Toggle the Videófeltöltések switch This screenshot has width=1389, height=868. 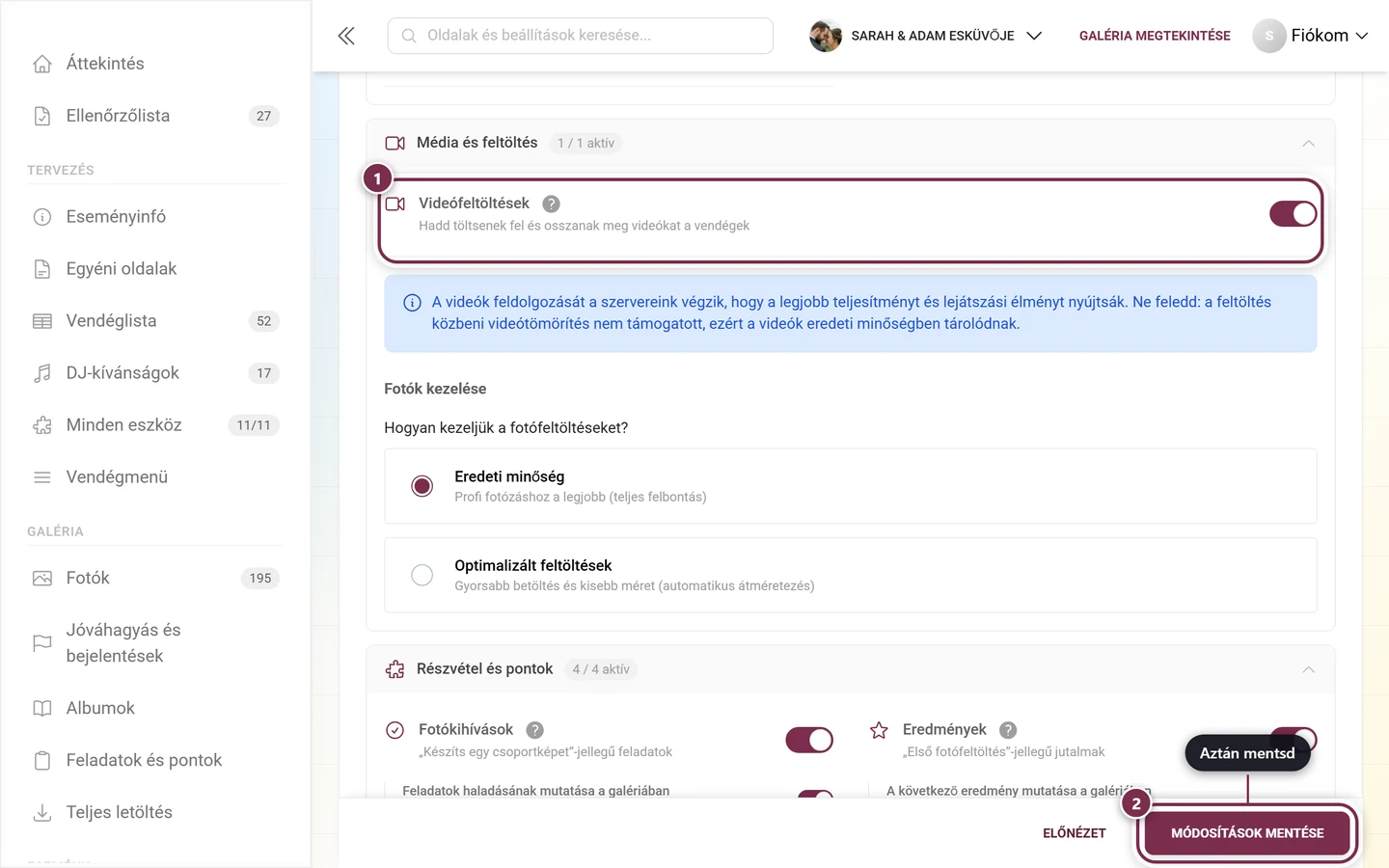click(x=1294, y=214)
